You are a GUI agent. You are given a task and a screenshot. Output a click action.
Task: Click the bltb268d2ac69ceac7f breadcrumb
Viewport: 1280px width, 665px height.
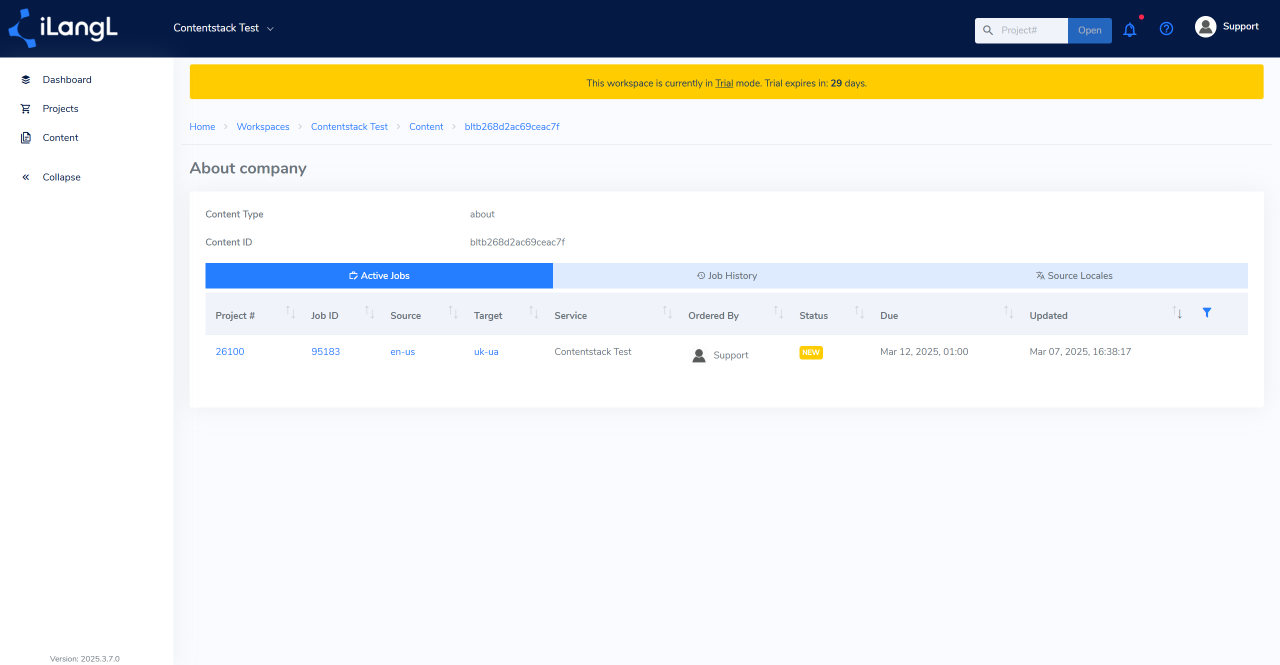(x=512, y=127)
